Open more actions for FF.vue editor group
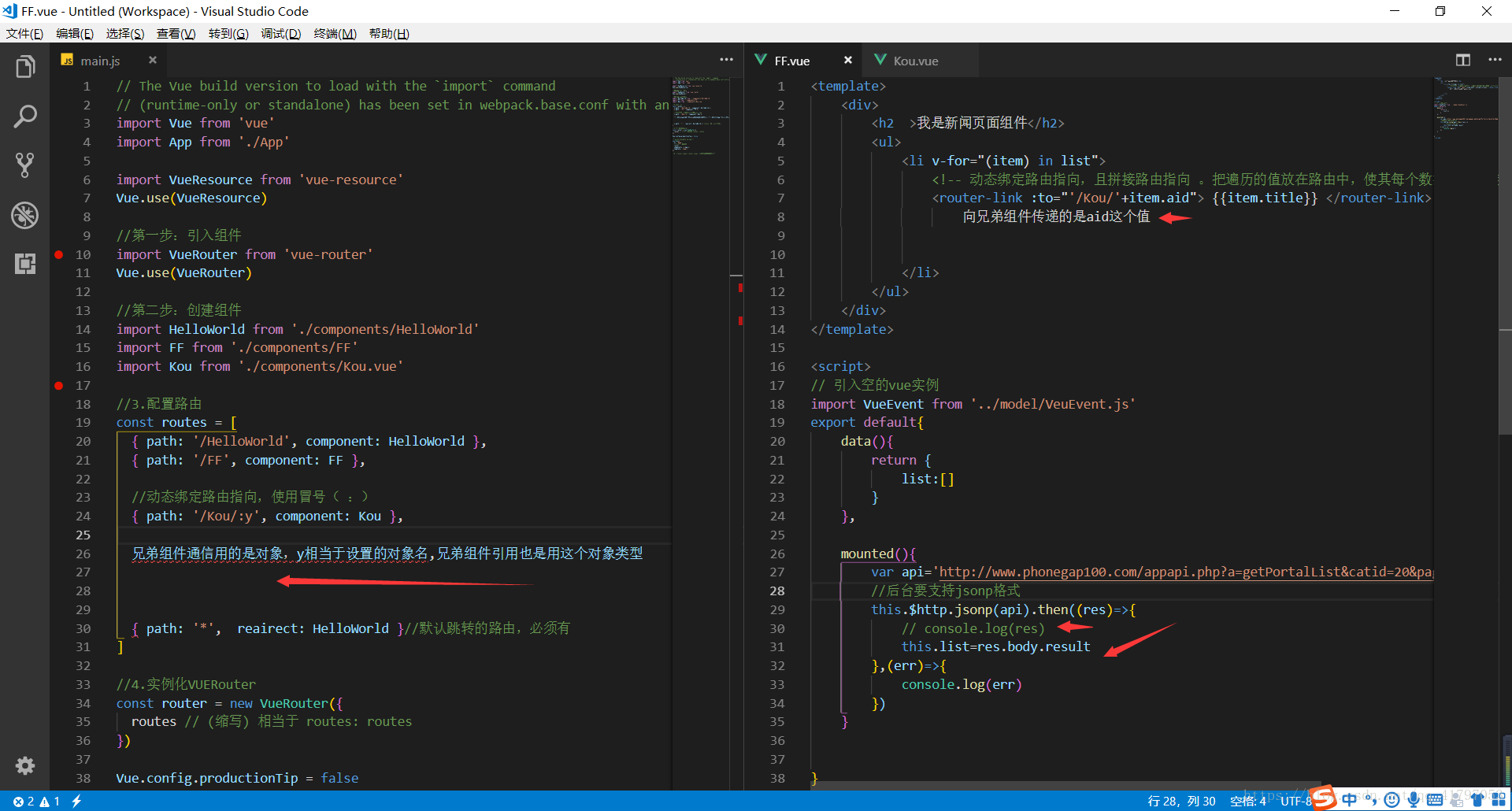 point(1495,60)
